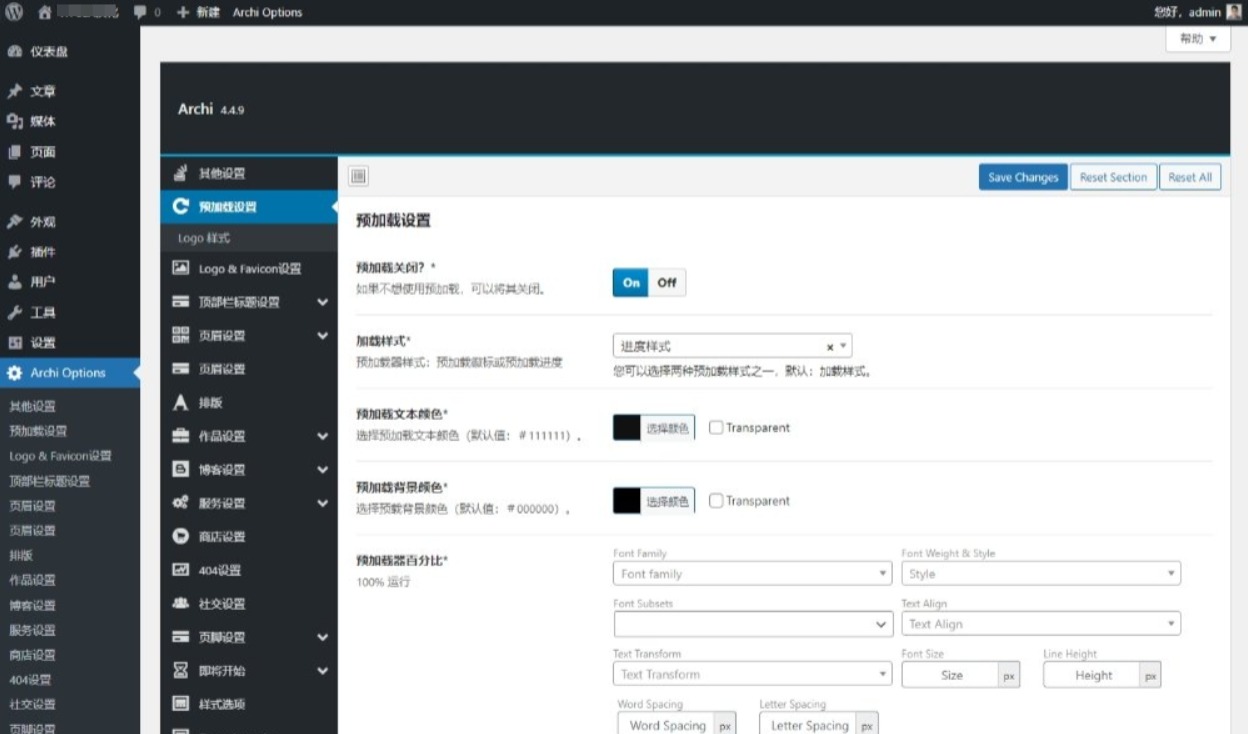Open the Text Transform dropdown

(752, 674)
